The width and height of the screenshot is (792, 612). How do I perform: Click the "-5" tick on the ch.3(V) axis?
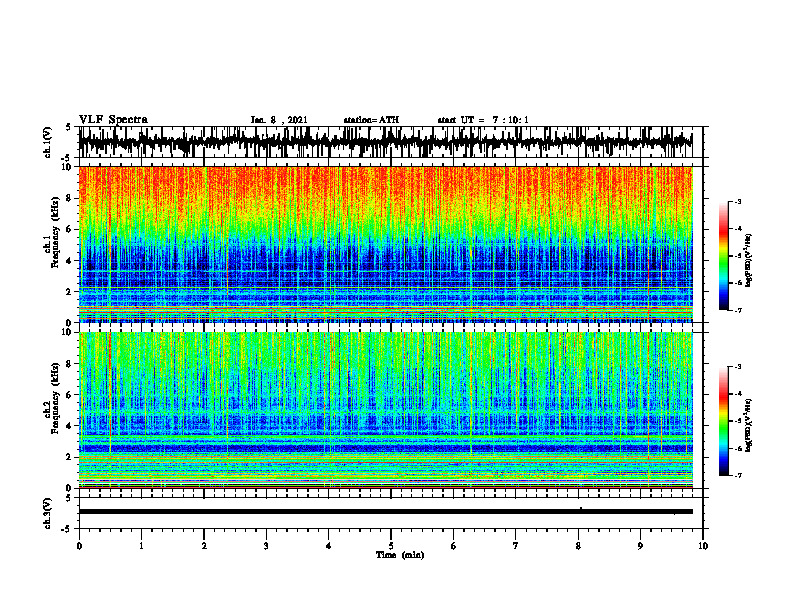68,529
